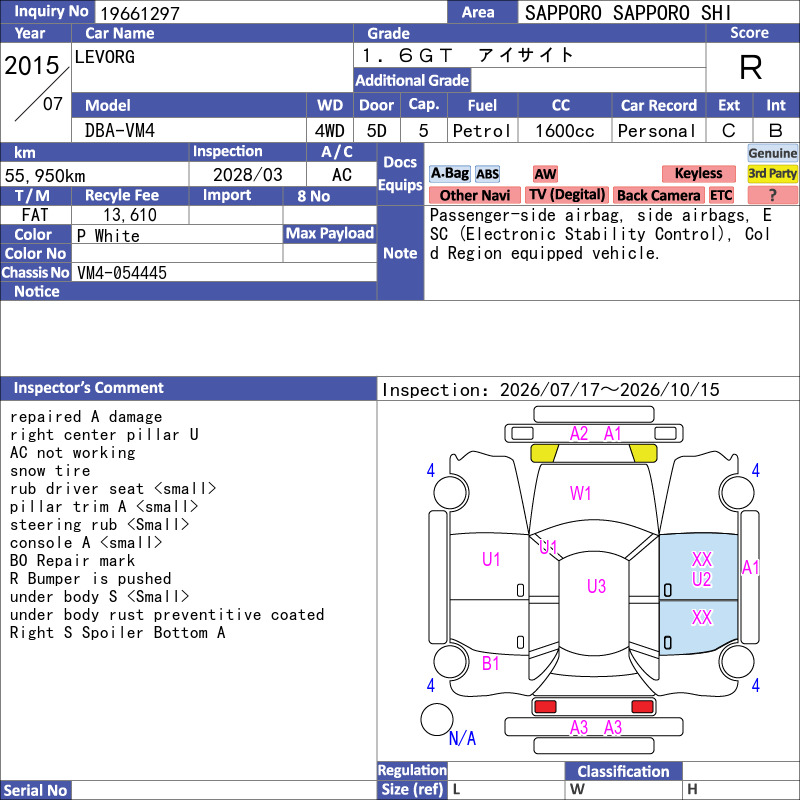Click the ETC equipment badge
800x800 pixels.
tap(721, 195)
